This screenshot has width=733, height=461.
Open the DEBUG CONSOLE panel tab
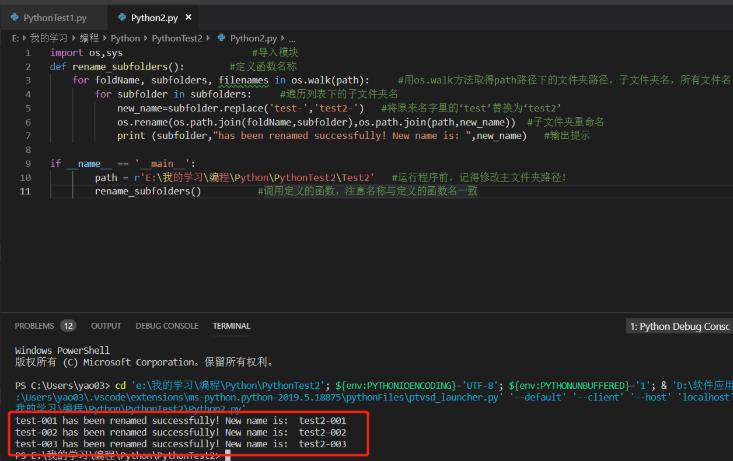point(167,326)
